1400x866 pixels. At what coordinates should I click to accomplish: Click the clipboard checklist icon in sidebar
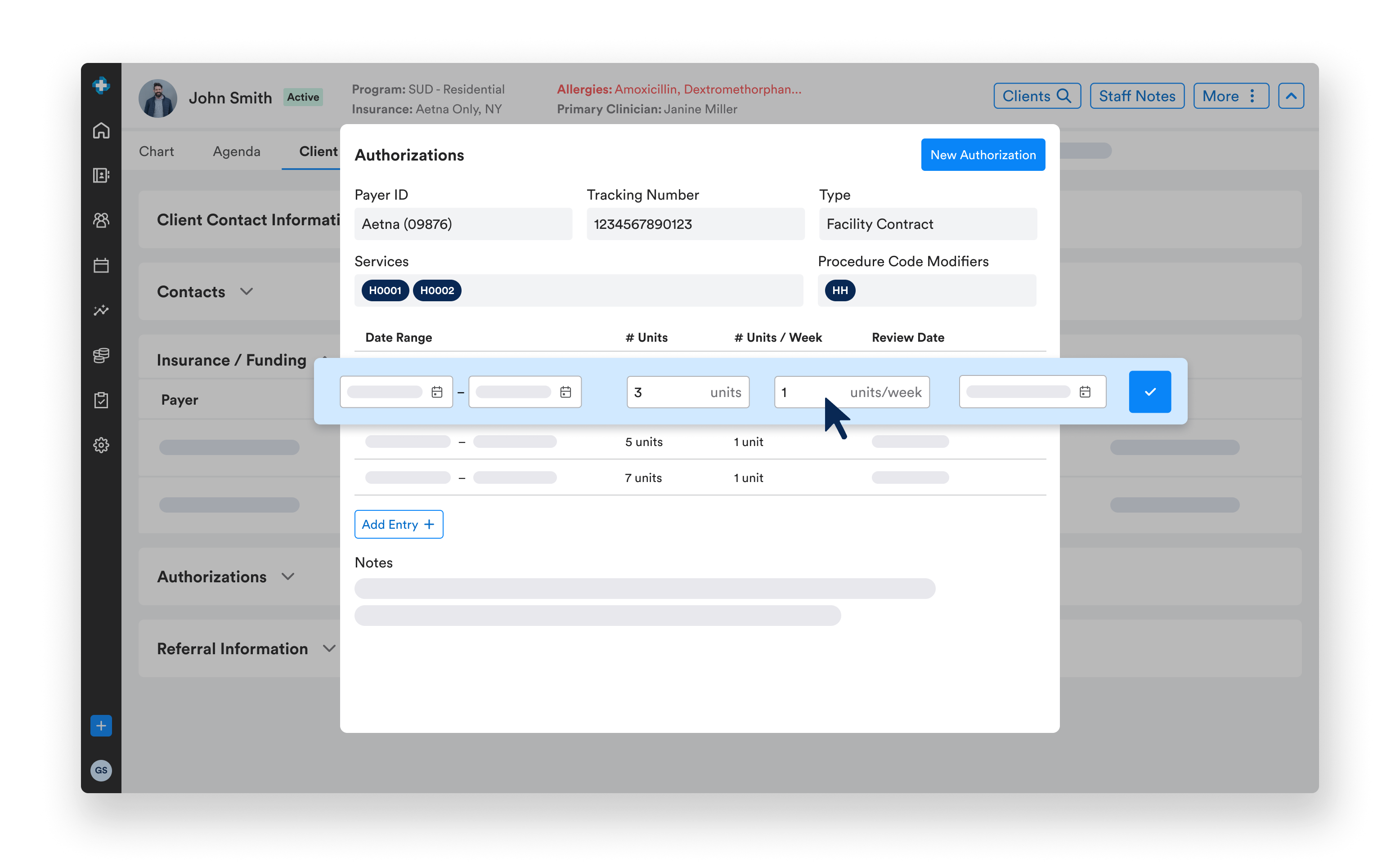pos(101,400)
